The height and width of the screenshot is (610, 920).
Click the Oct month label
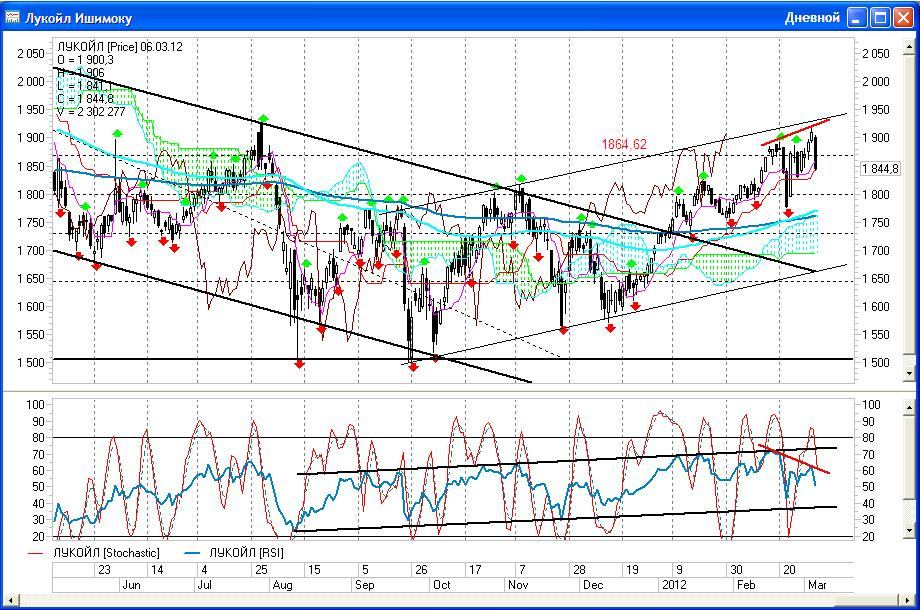(441, 585)
